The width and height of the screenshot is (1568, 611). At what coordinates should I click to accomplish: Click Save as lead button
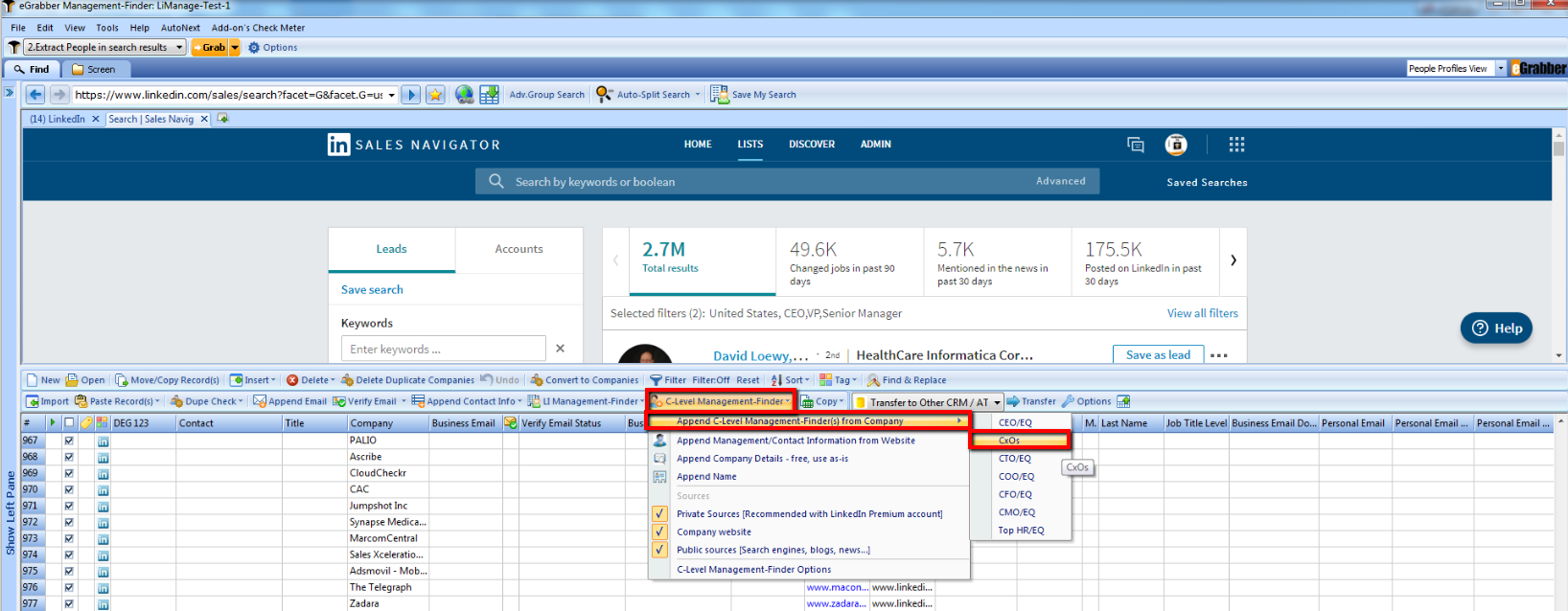(1158, 354)
